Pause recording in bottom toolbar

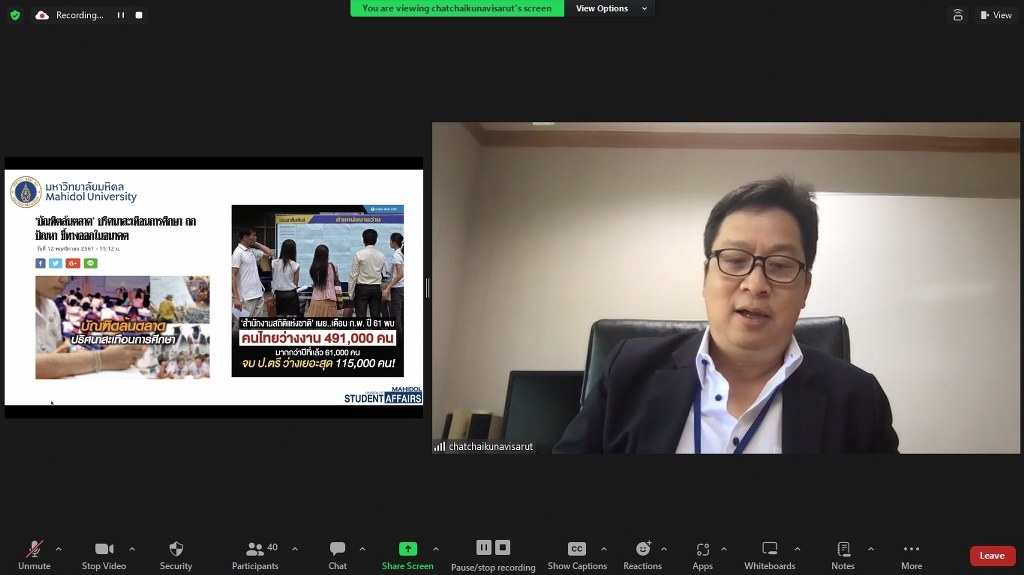(484, 548)
